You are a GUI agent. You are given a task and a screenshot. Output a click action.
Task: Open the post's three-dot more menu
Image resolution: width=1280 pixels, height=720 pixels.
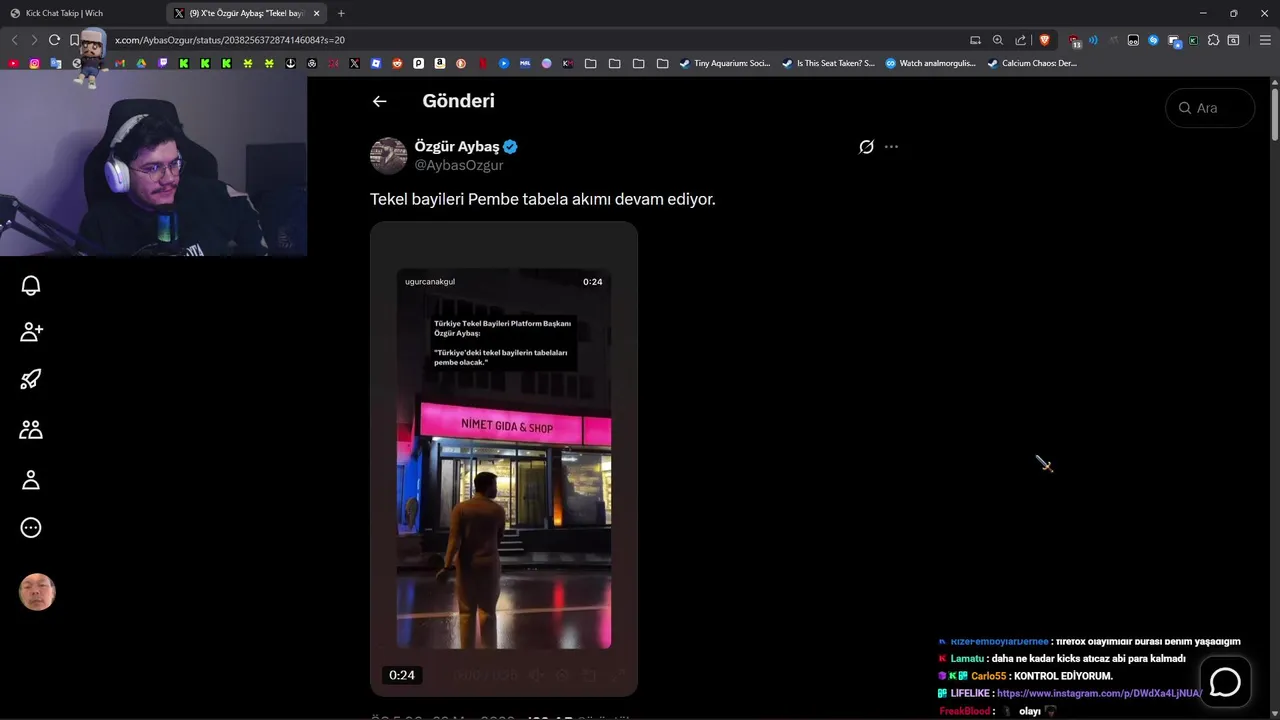(x=891, y=147)
